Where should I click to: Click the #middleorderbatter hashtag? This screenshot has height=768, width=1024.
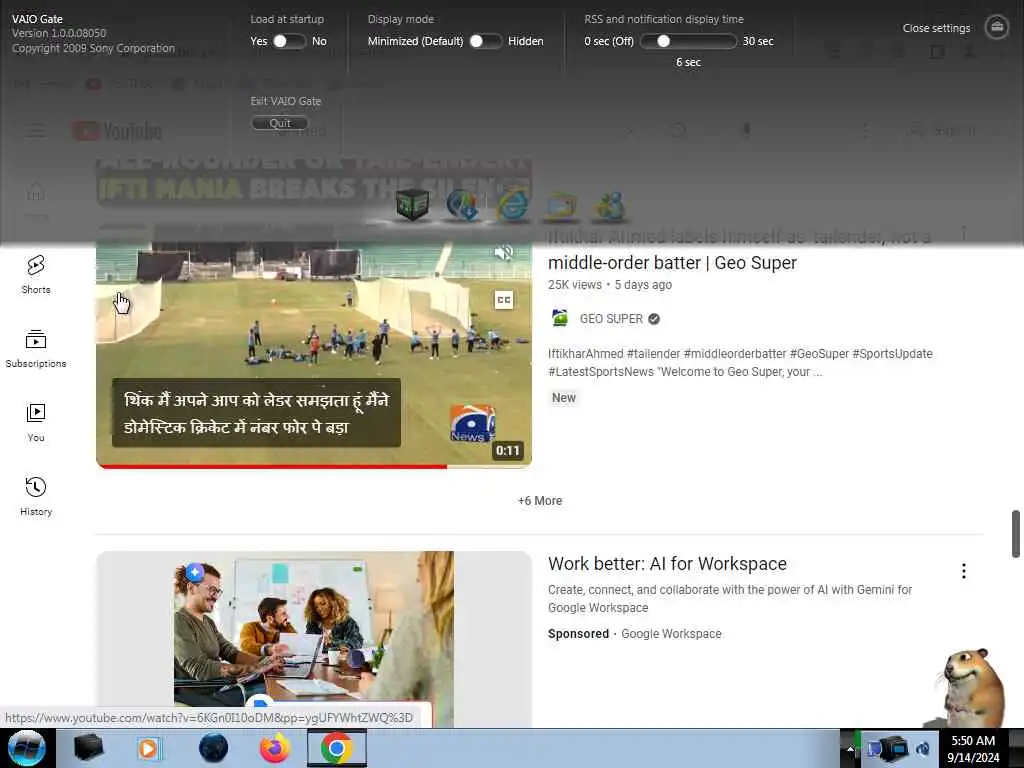[x=735, y=353]
